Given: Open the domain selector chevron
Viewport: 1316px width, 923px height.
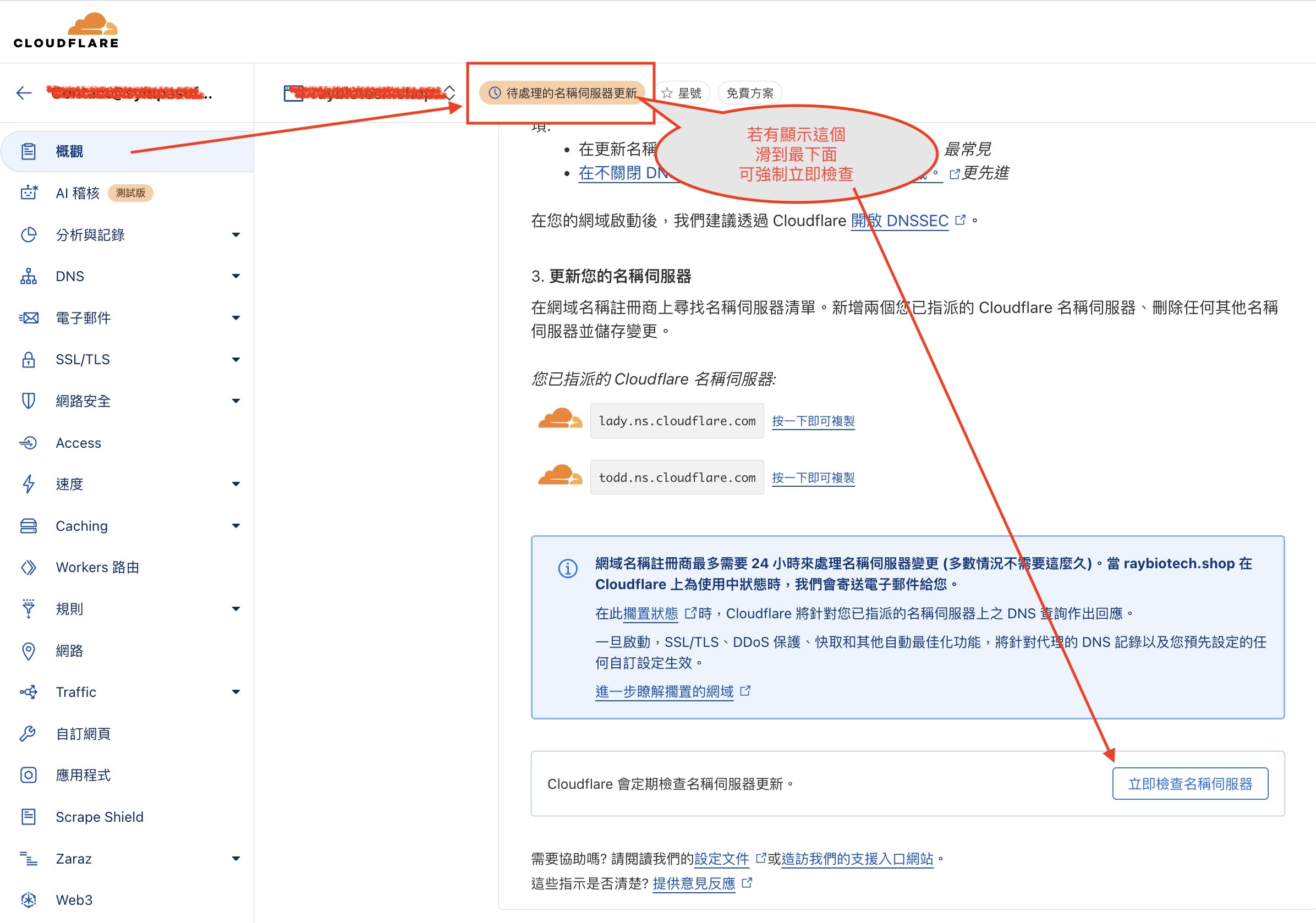Looking at the screenshot, I should coord(450,93).
